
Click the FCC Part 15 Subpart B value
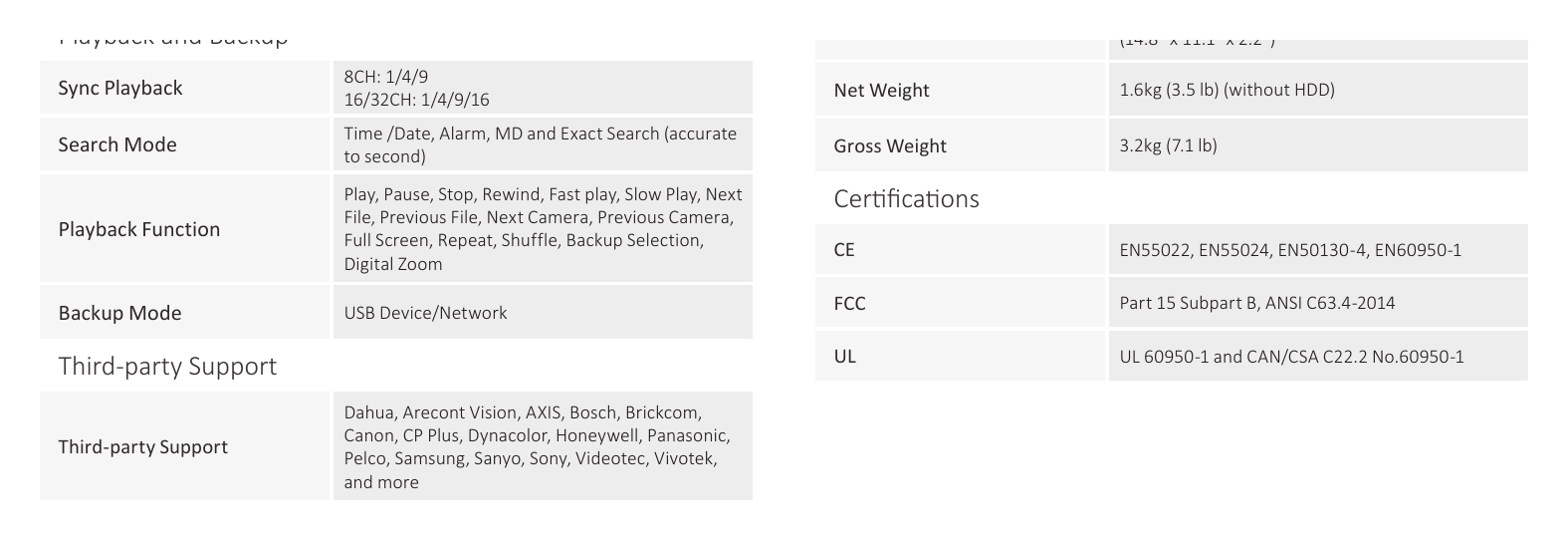[x=1256, y=303]
